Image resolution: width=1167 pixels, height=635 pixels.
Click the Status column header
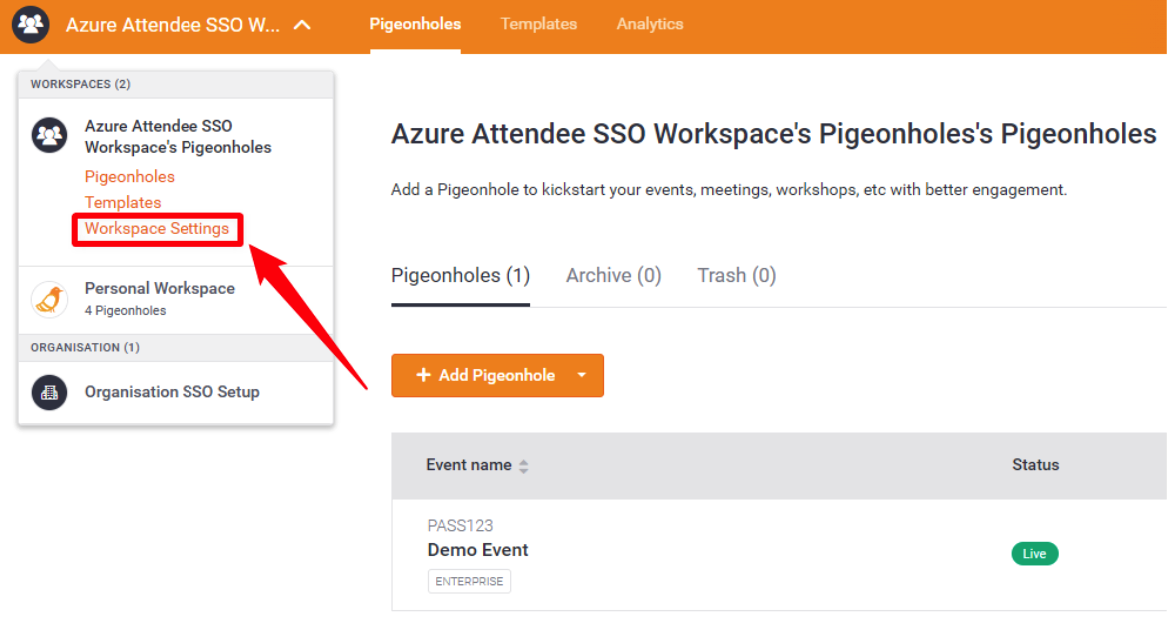pyautogui.click(x=1035, y=465)
